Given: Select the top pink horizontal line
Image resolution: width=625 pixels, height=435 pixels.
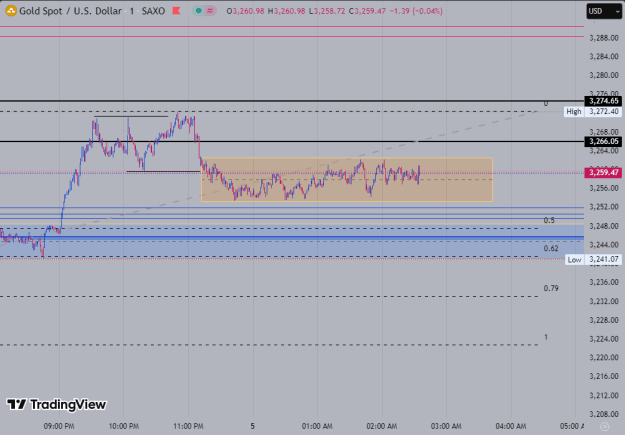Looking at the screenshot, I should (292, 26).
